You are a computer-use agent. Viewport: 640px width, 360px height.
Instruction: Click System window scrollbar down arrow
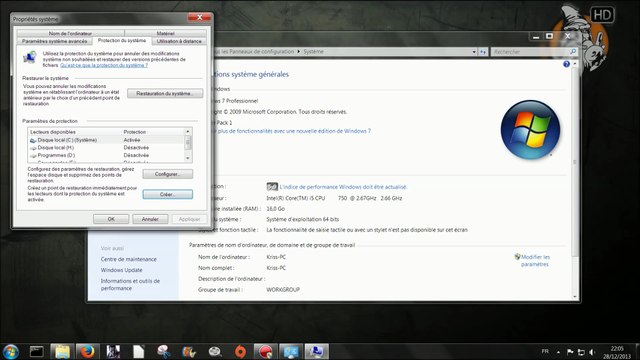[575, 297]
